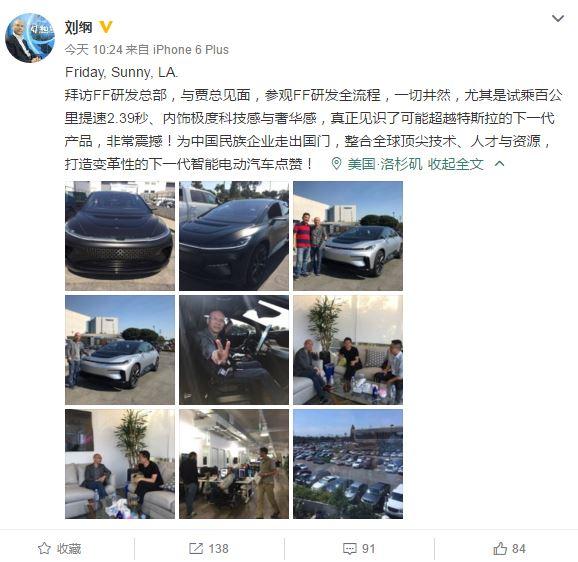Open the 91 comments count

368,548
